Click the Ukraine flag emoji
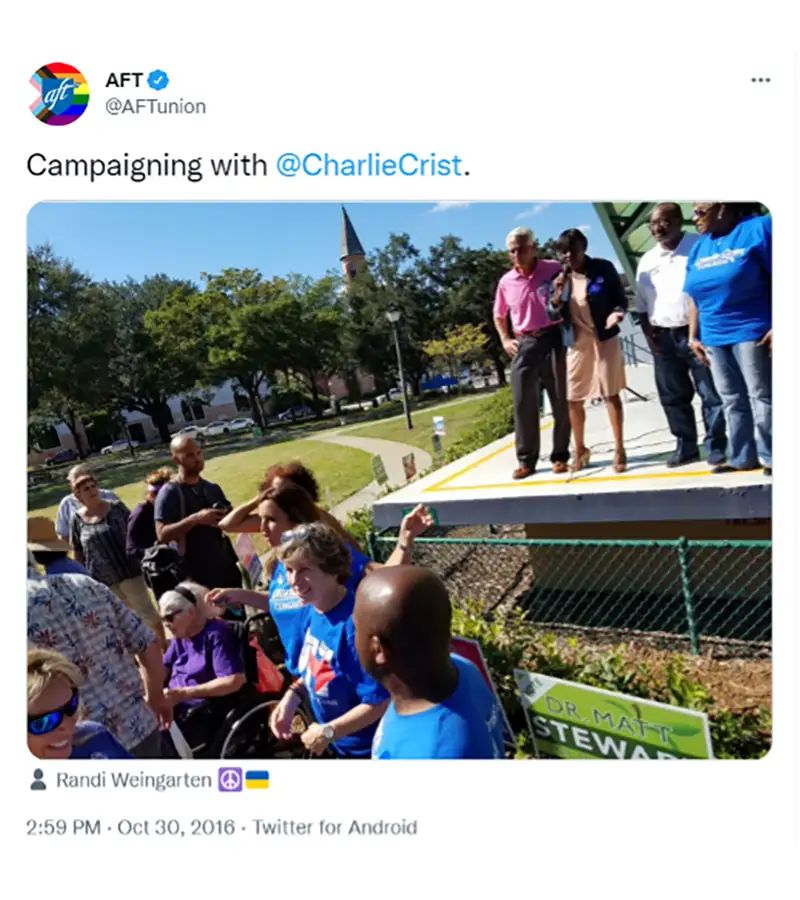 pyautogui.click(x=257, y=780)
